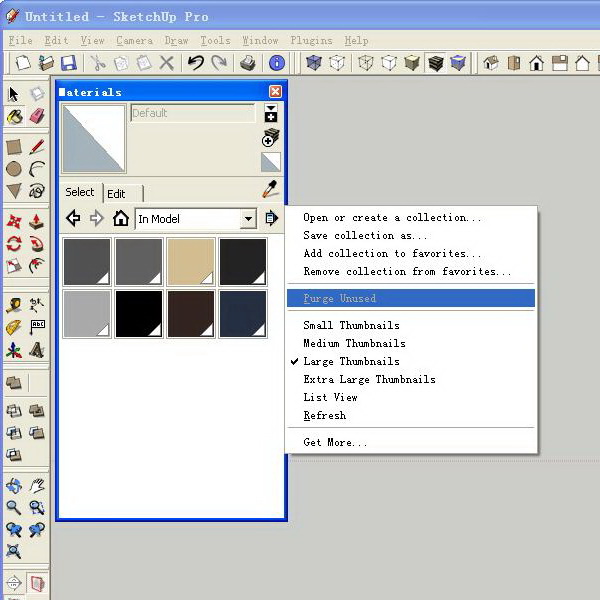Viewport: 600px width, 600px height.
Task: Click the large current material preview
Action: tap(94, 139)
